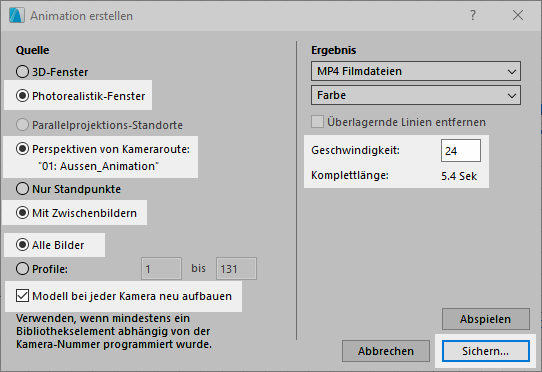Open help with the question mark icon
The height and width of the screenshot is (372, 542).
473,15
